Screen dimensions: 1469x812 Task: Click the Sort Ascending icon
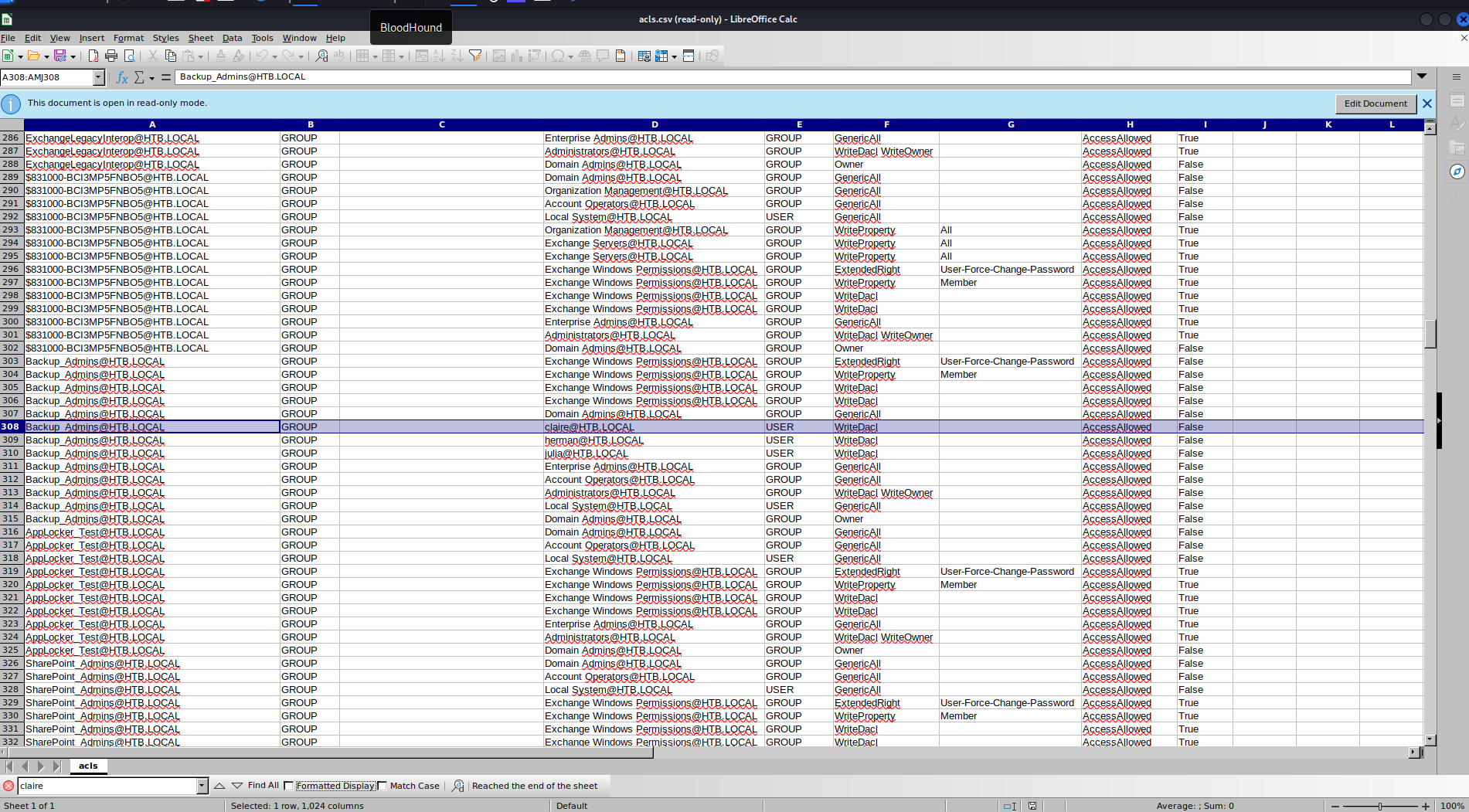(440, 56)
